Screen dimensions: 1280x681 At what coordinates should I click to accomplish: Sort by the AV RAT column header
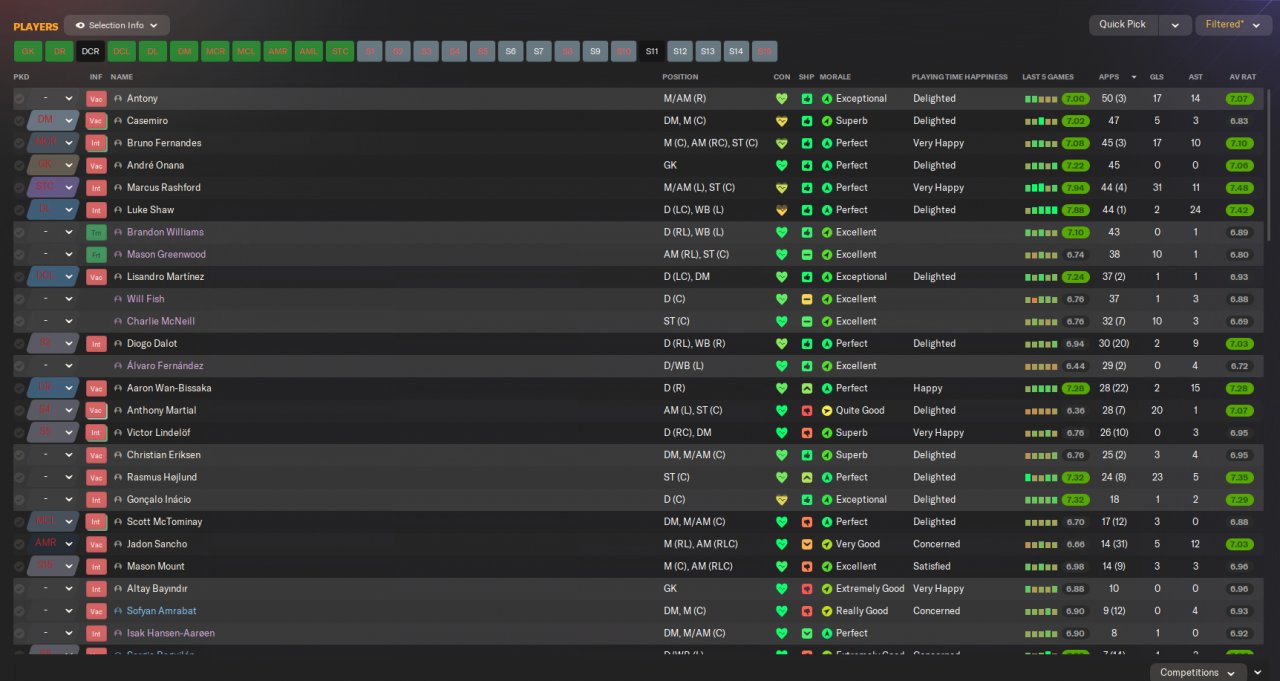click(x=1244, y=77)
